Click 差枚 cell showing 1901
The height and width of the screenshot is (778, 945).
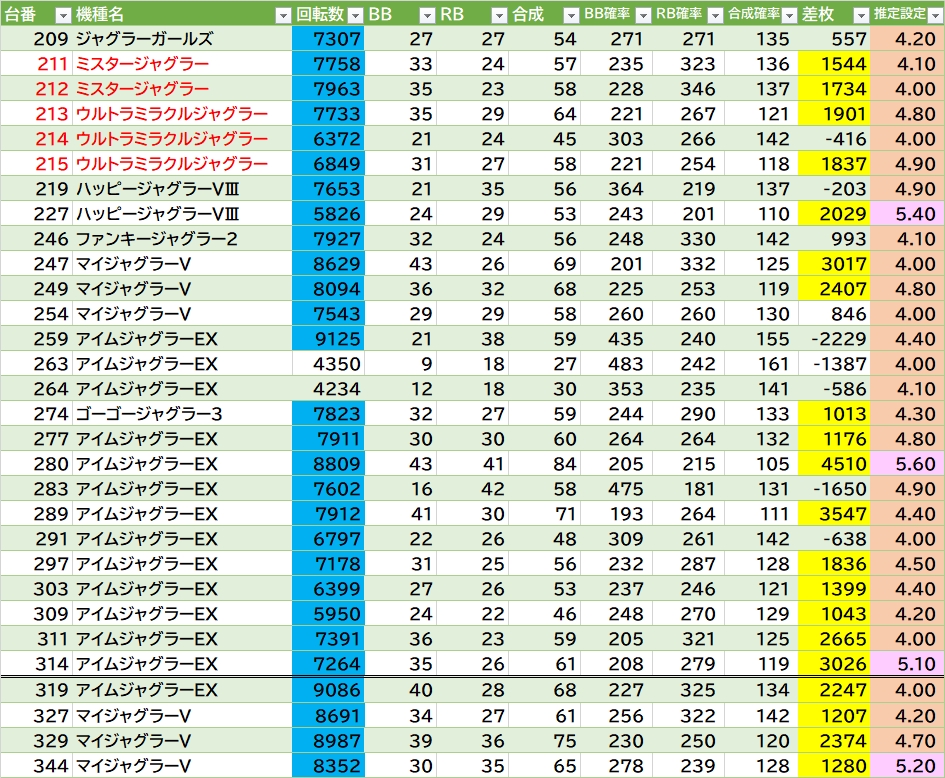pyautogui.click(x=834, y=114)
